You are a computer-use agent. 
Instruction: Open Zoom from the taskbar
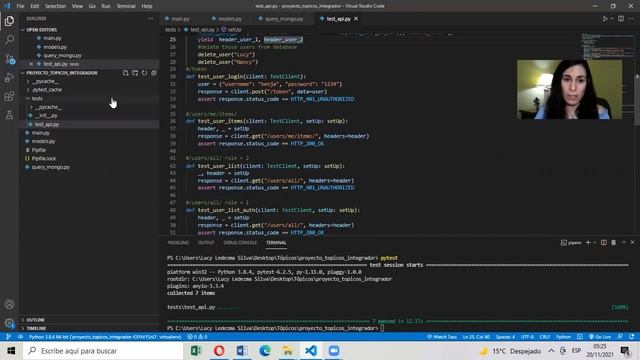(334, 351)
